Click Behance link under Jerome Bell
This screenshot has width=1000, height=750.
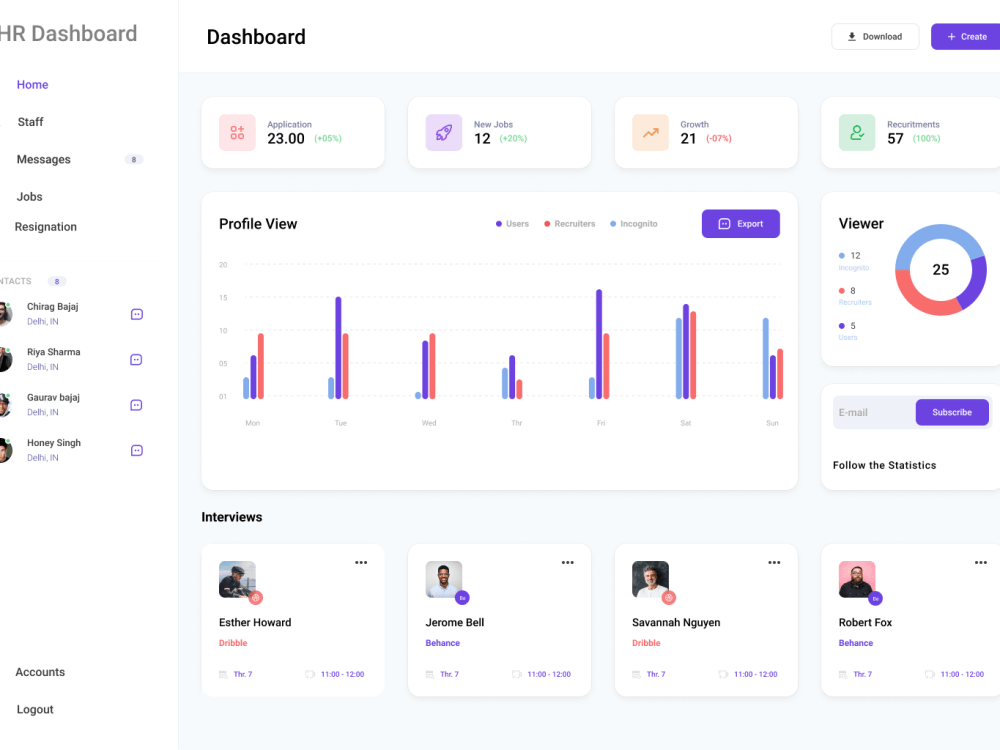[443, 643]
